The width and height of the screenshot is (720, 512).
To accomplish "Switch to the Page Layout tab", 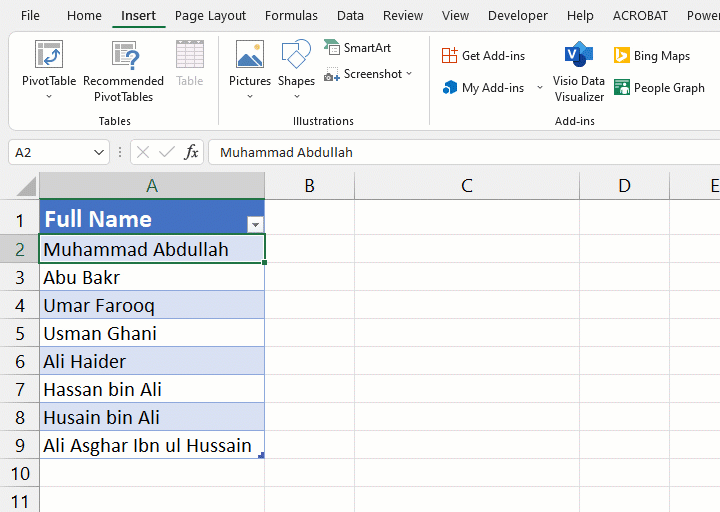I will [210, 16].
